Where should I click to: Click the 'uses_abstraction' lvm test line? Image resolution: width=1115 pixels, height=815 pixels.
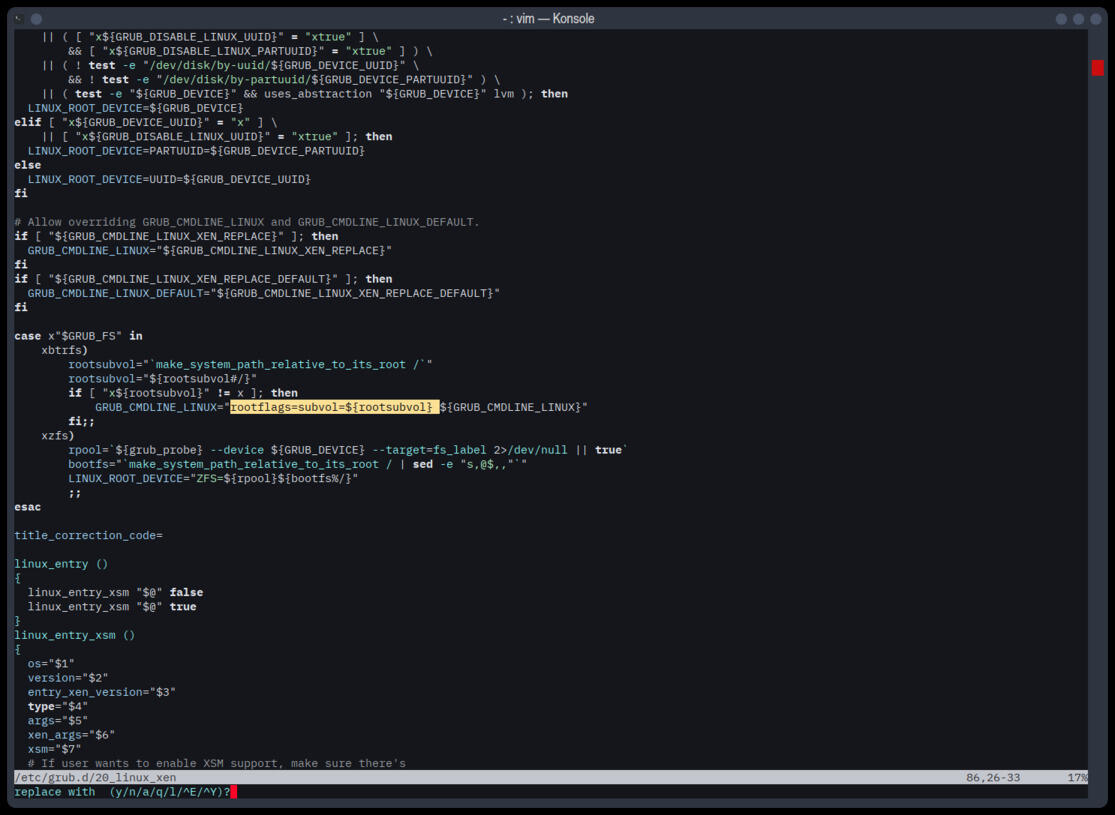pos(304,94)
